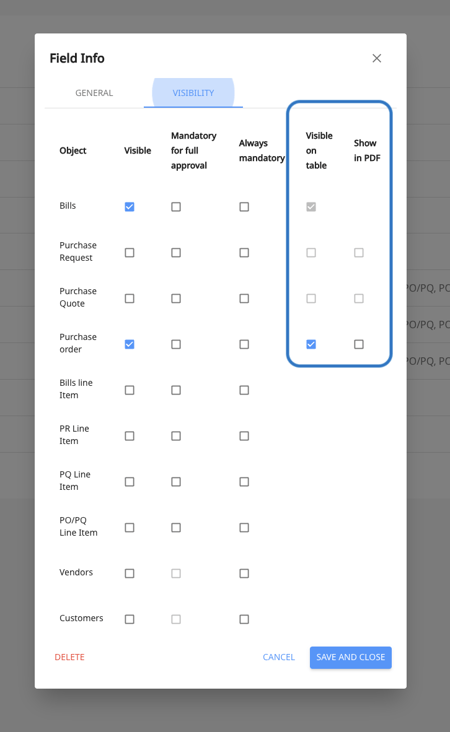This screenshot has height=732, width=450.
Task: Disable Visible on table for Purchase order
Action: 311,344
